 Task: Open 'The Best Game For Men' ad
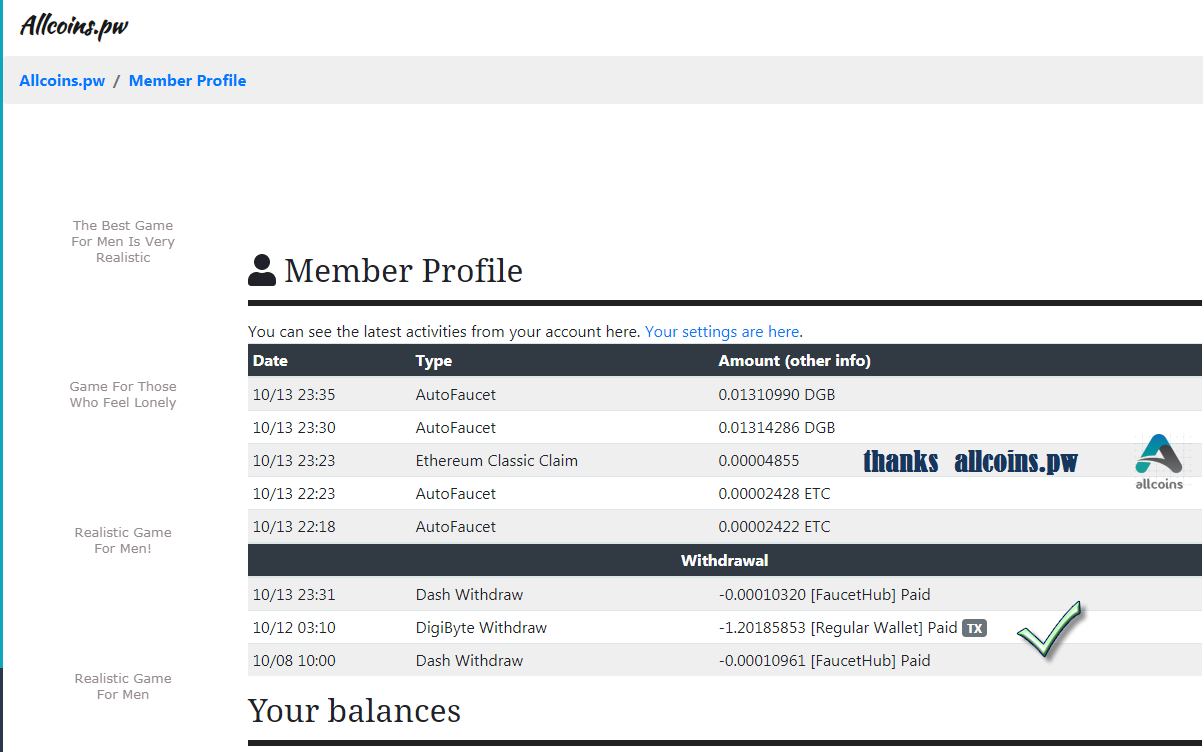pos(123,242)
